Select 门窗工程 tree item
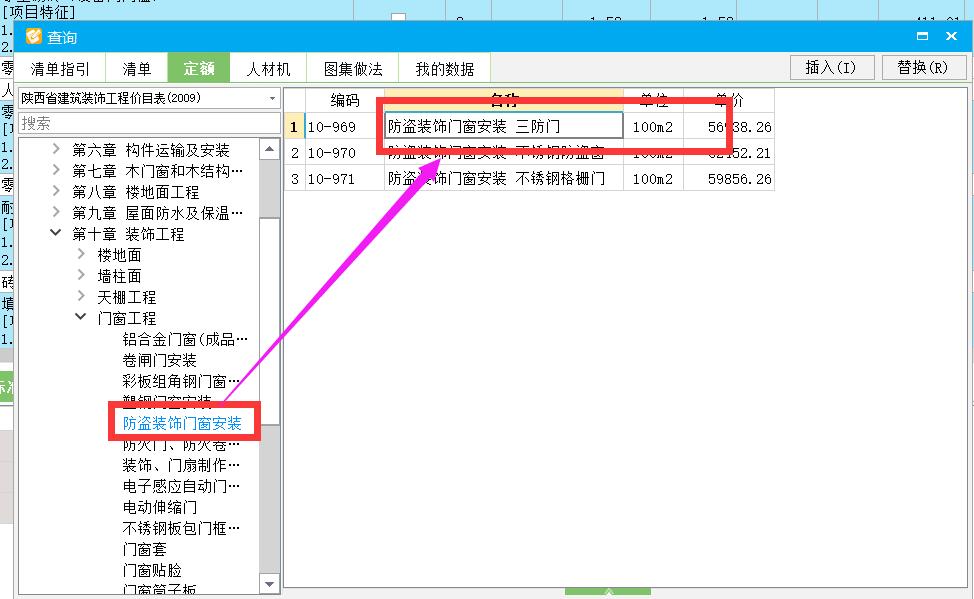Screen dimensions: 974x599 [x=127, y=318]
